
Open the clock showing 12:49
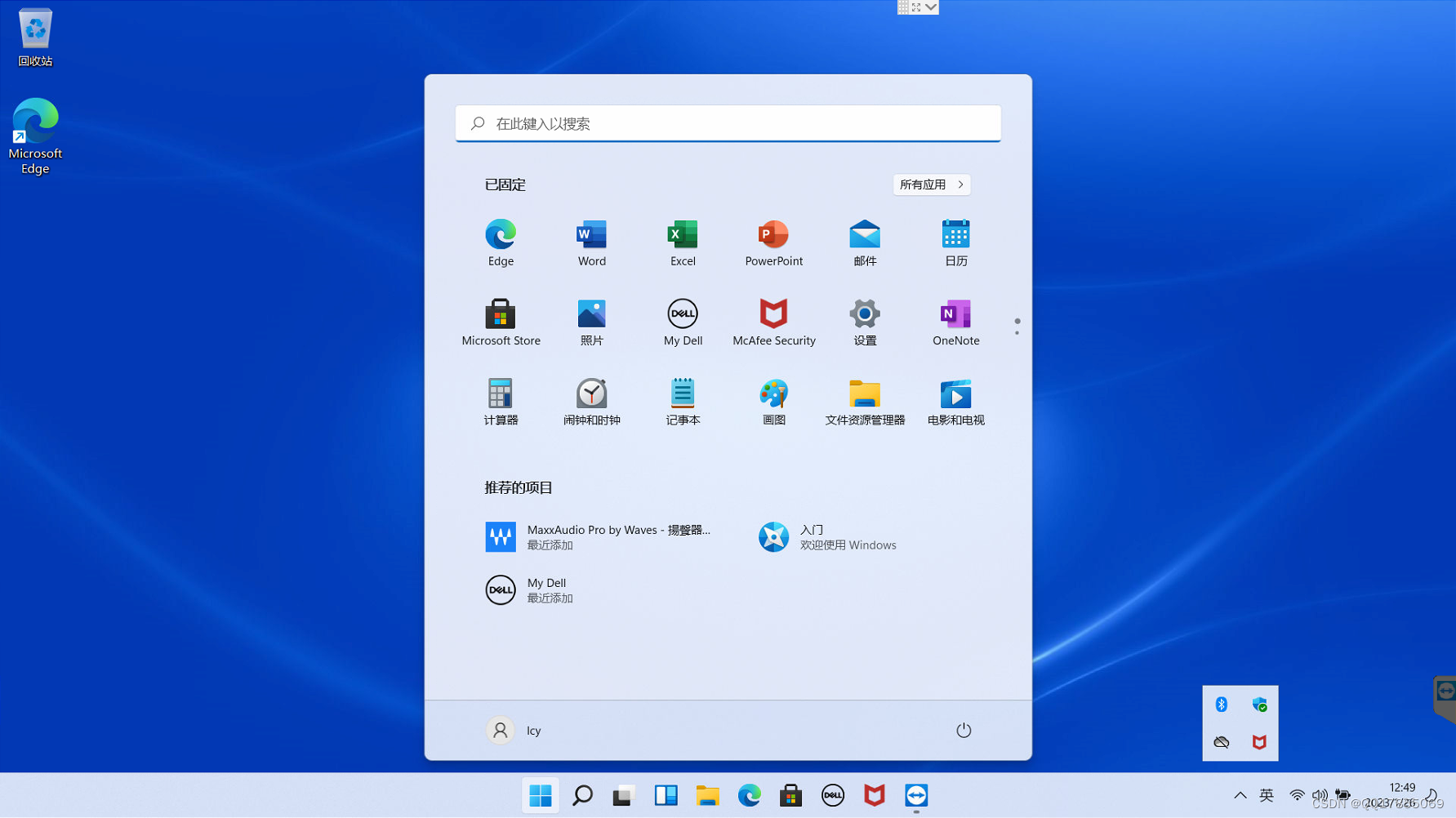pyautogui.click(x=1401, y=788)
